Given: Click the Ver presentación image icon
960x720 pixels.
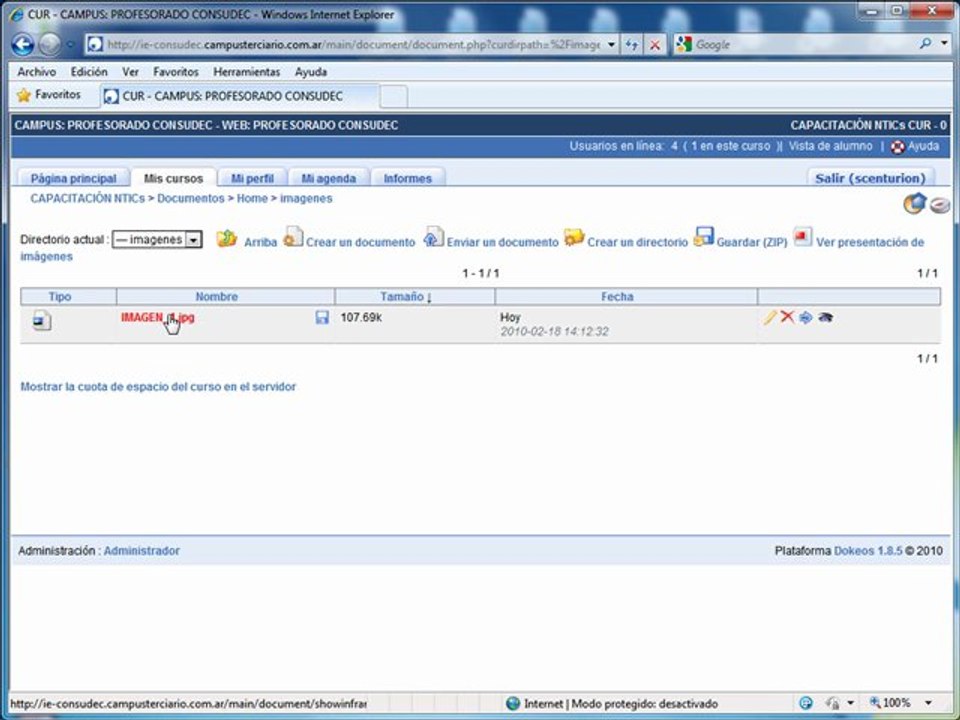Looking at the screenshot, I should coord(803,236).
